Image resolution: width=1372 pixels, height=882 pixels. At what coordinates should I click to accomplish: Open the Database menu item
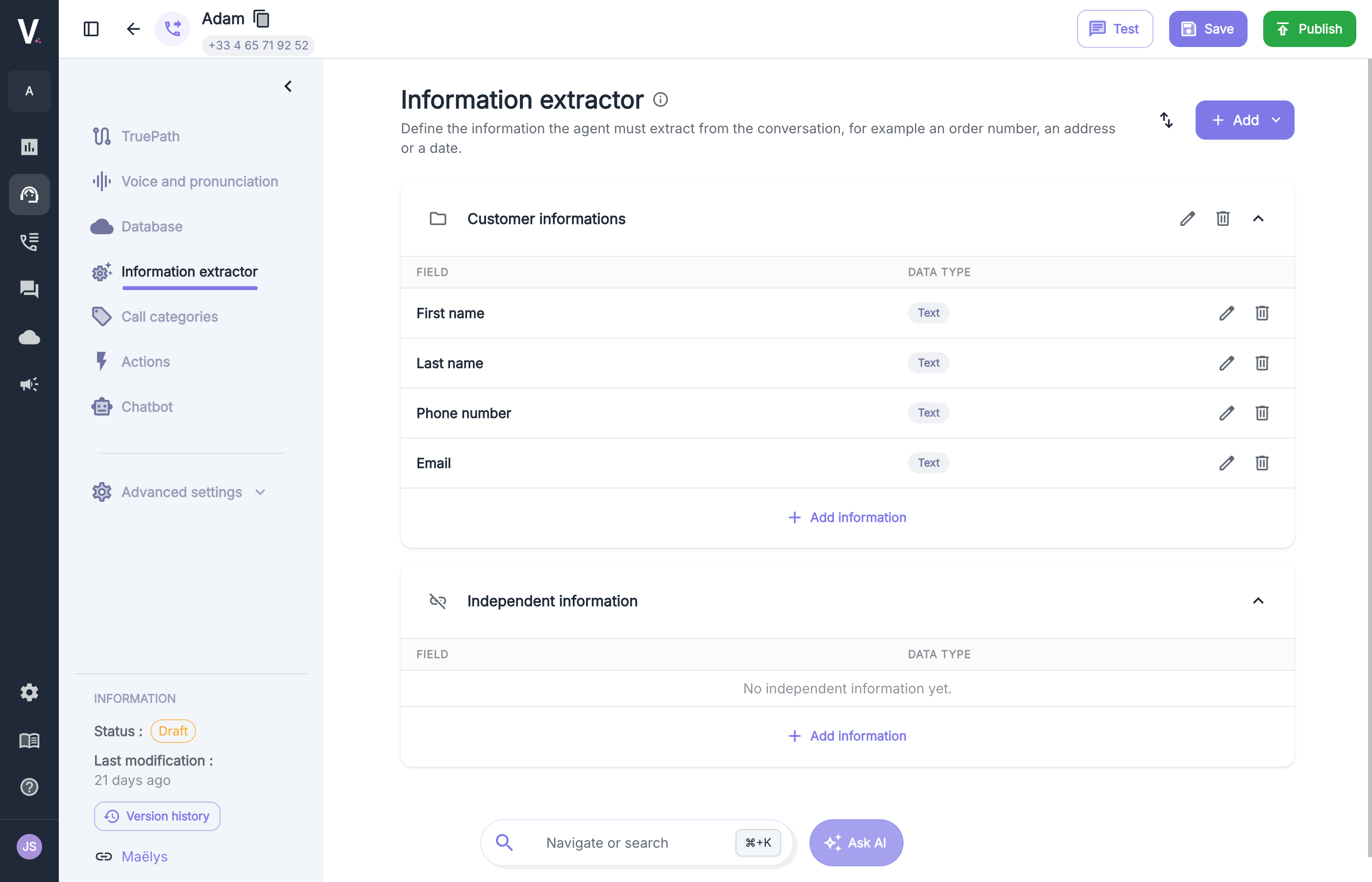click(137, 226)
